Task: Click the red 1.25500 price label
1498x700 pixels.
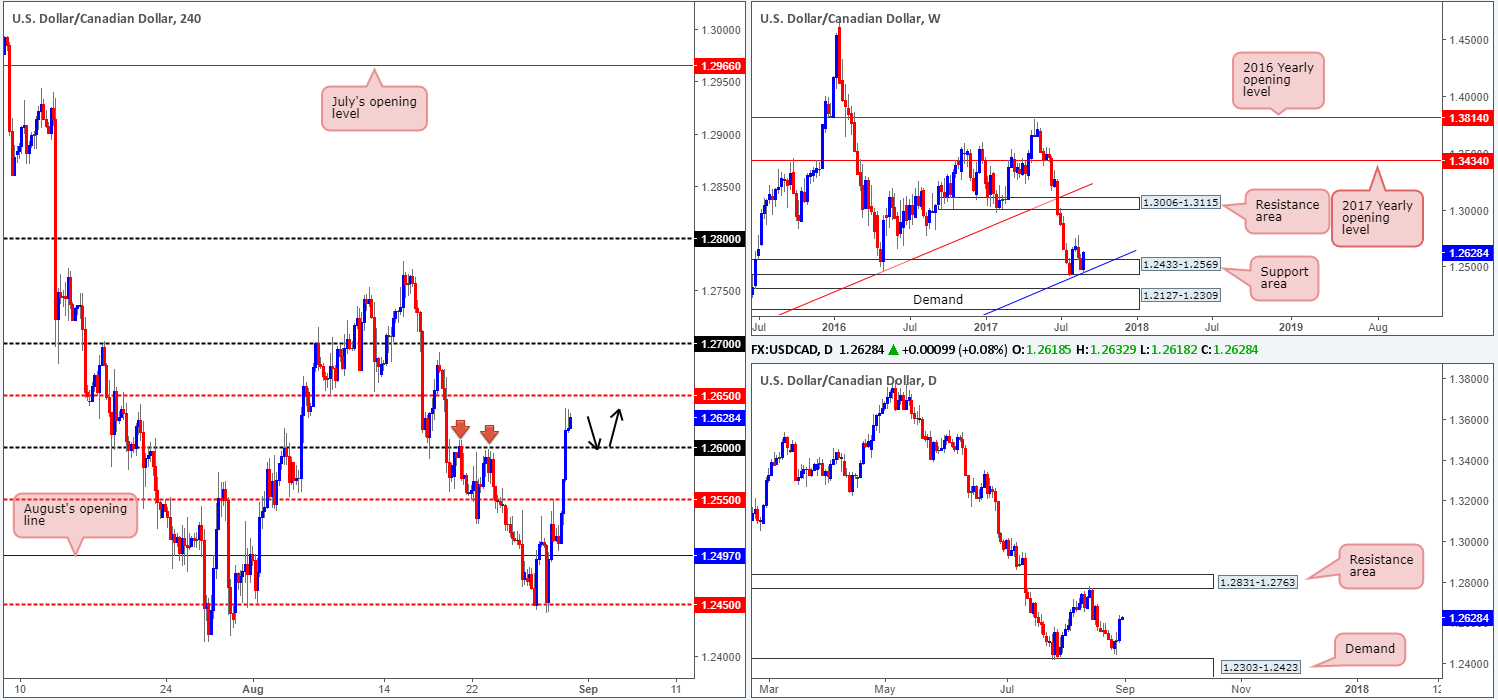Action: coord(719,500)
